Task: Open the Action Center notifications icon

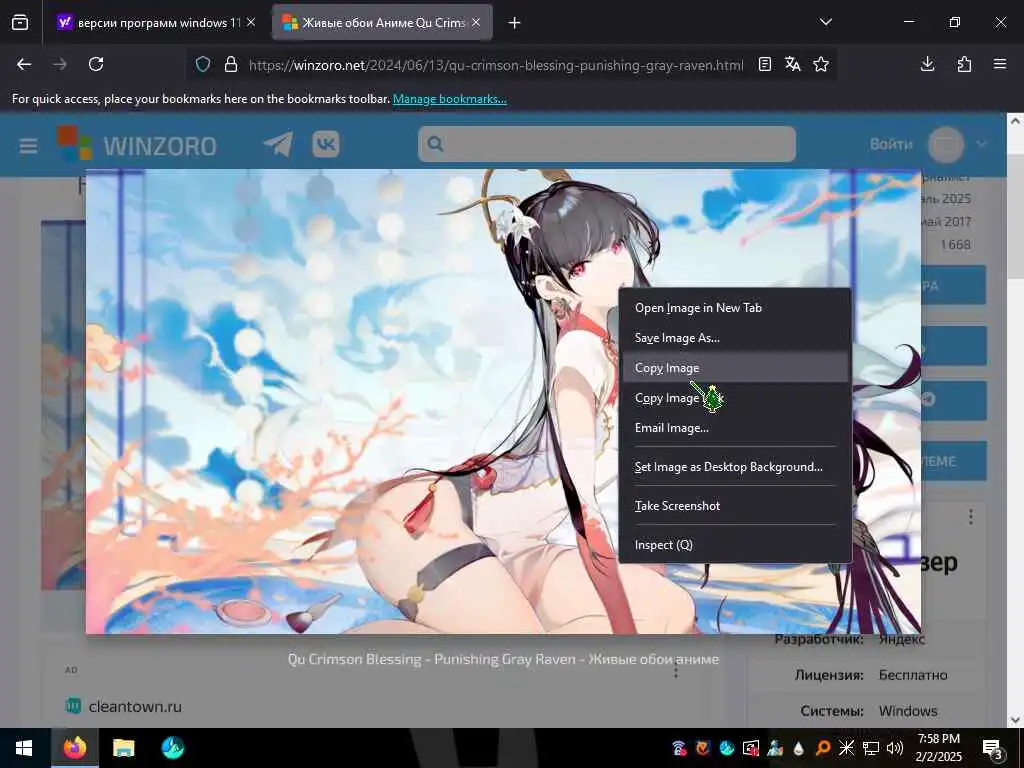Action: pos(992,748)
